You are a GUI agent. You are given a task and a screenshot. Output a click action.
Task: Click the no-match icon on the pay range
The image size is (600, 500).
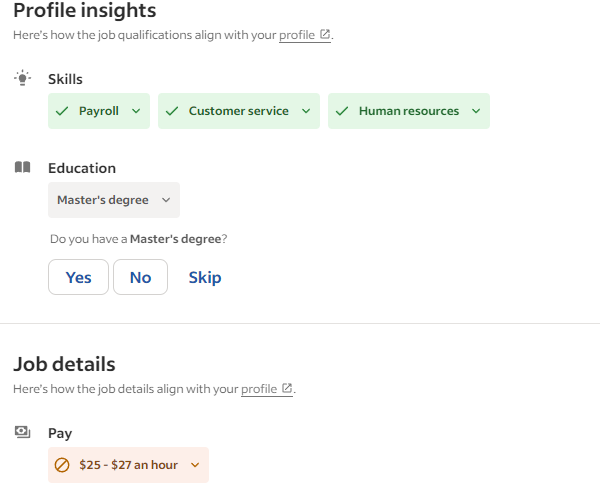(x=62, y=465)
